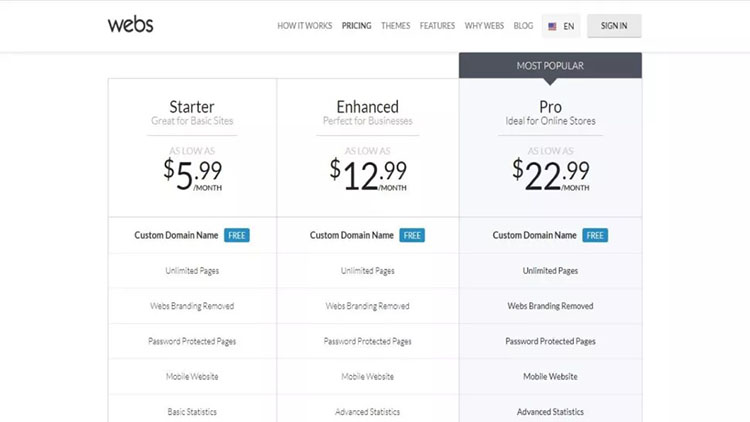Click Custom Domain Name in Starter column

[176, 235]
